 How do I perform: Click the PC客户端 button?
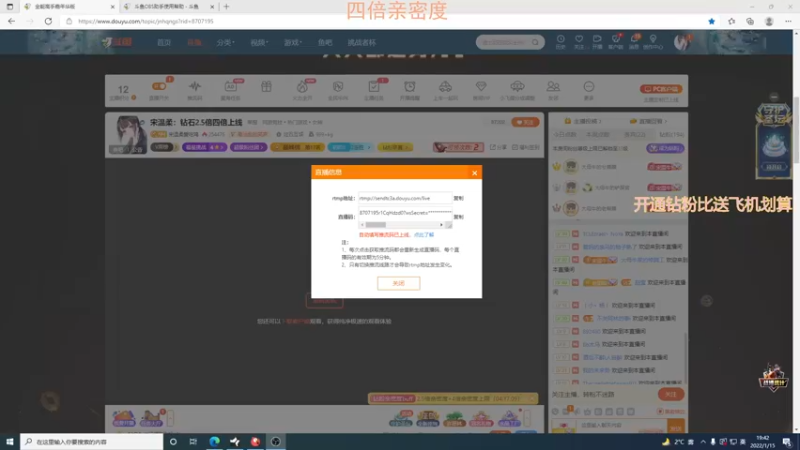(x=661, y=89)
